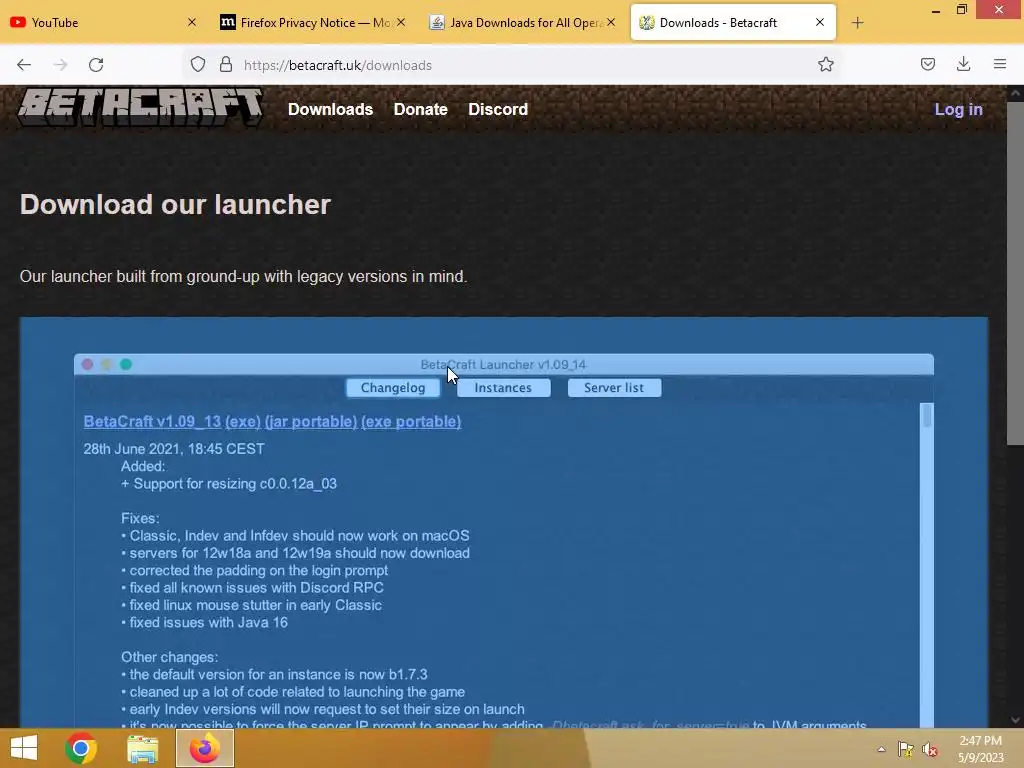Open the tracking protection shield icon
Viewport: 1024px width, 768px height.
198,64
